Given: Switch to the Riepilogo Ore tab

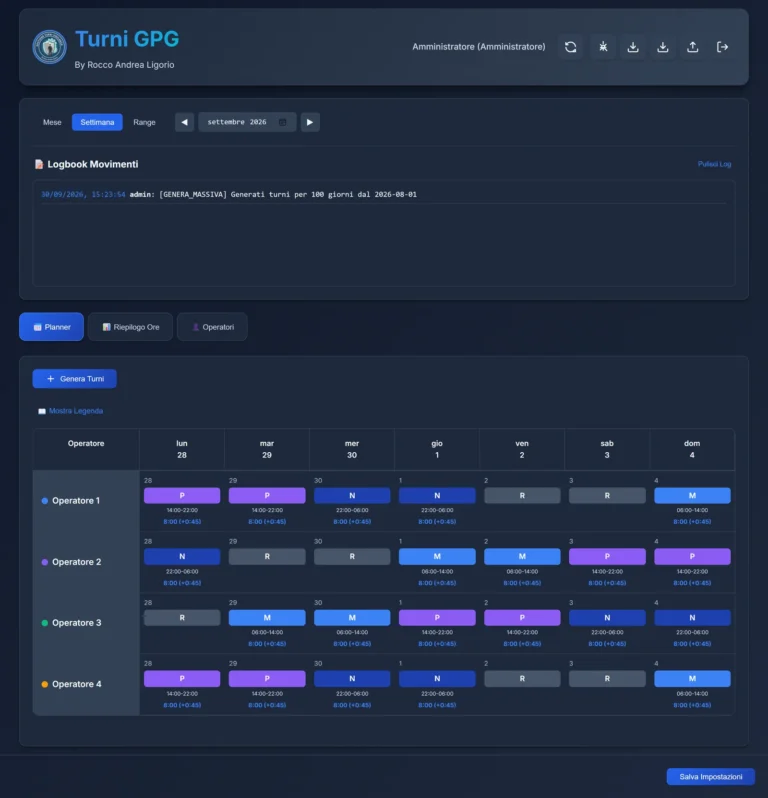Looking at the screenshot, I should [x=130, y=327].
